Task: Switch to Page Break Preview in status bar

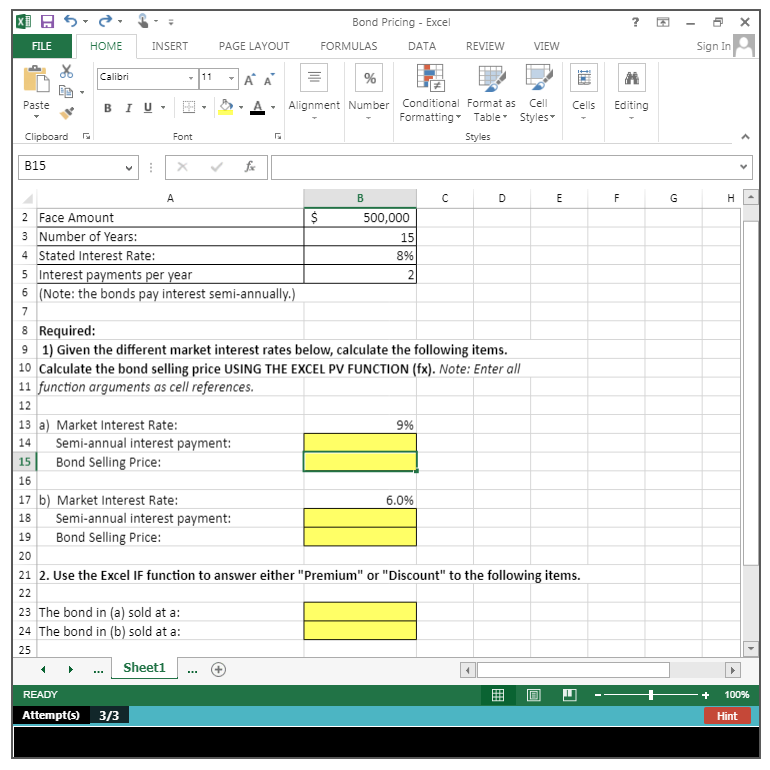Action: click(570, 695)
